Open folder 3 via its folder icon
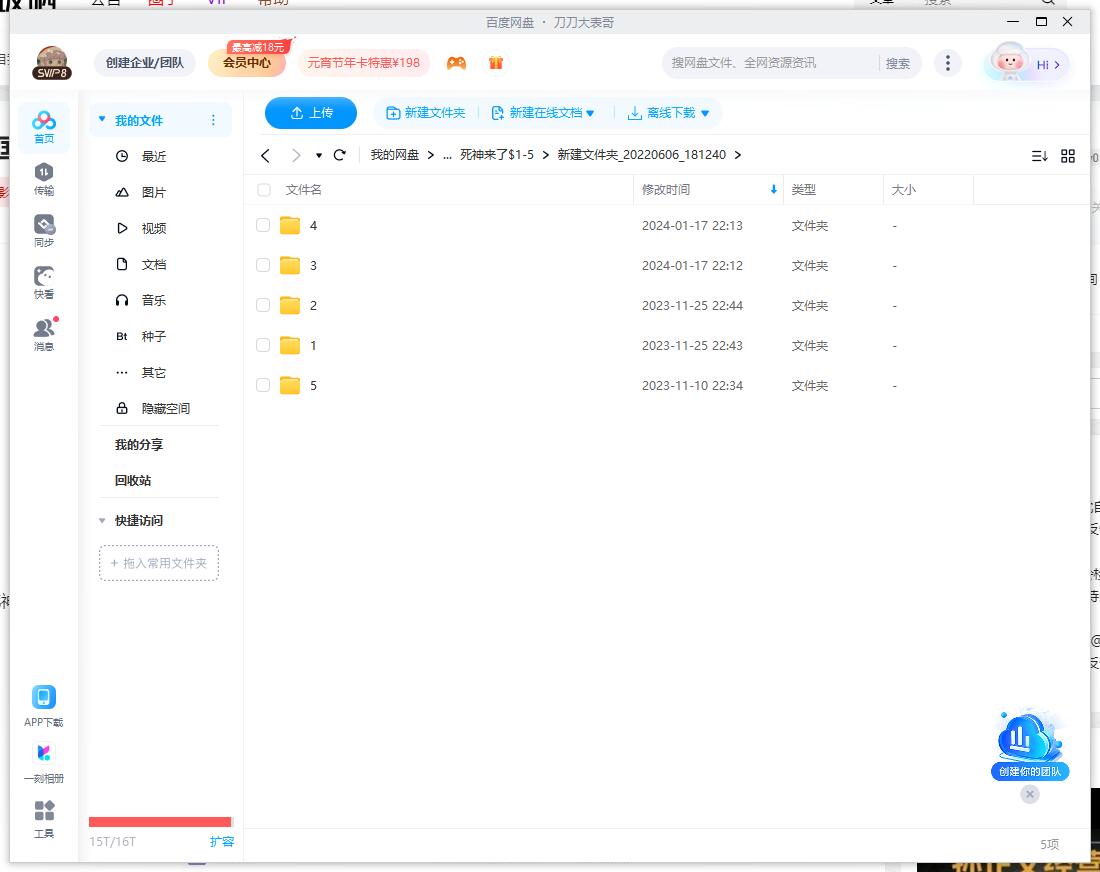This screenshot has height=872, width=1100. pyautogui.click(x=290, y=265)
